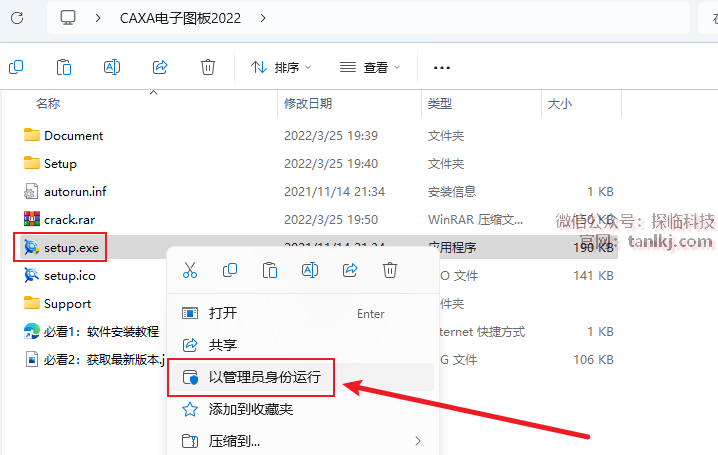Image resolution: width=718 pixels, height=455 pixels.
Task: Select the Support folder
Action: 67,304
